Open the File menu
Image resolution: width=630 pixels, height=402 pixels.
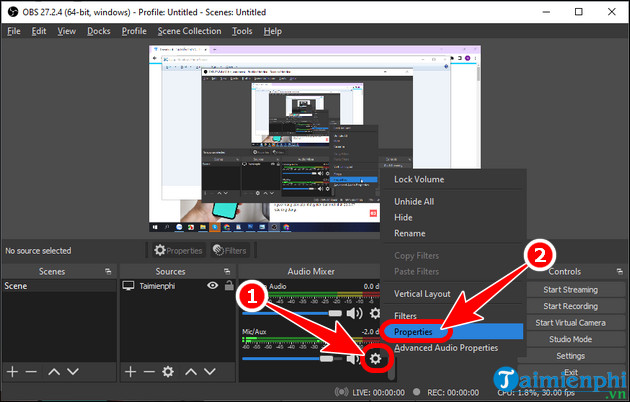14,31
